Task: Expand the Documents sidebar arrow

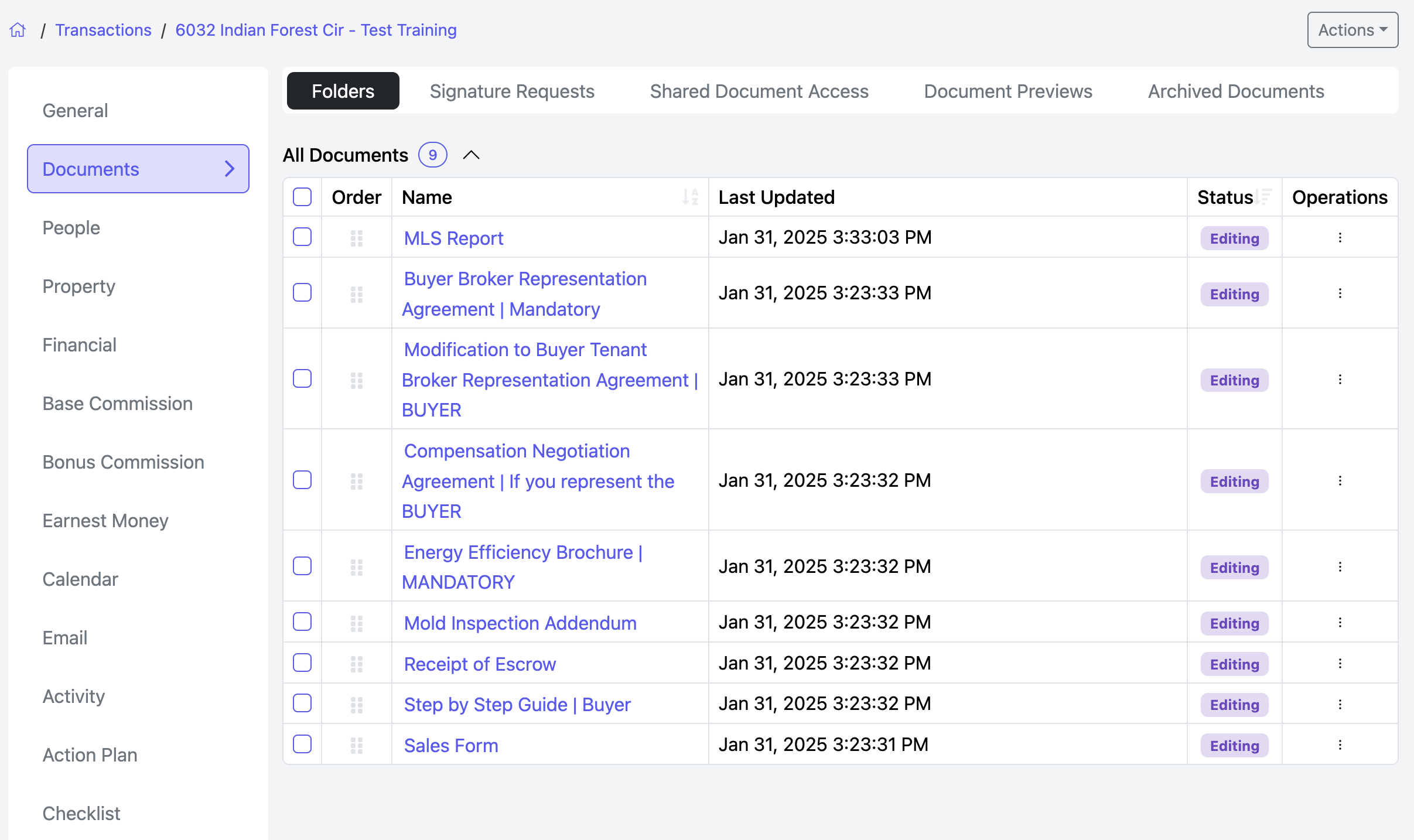Action: pos(230,169)
